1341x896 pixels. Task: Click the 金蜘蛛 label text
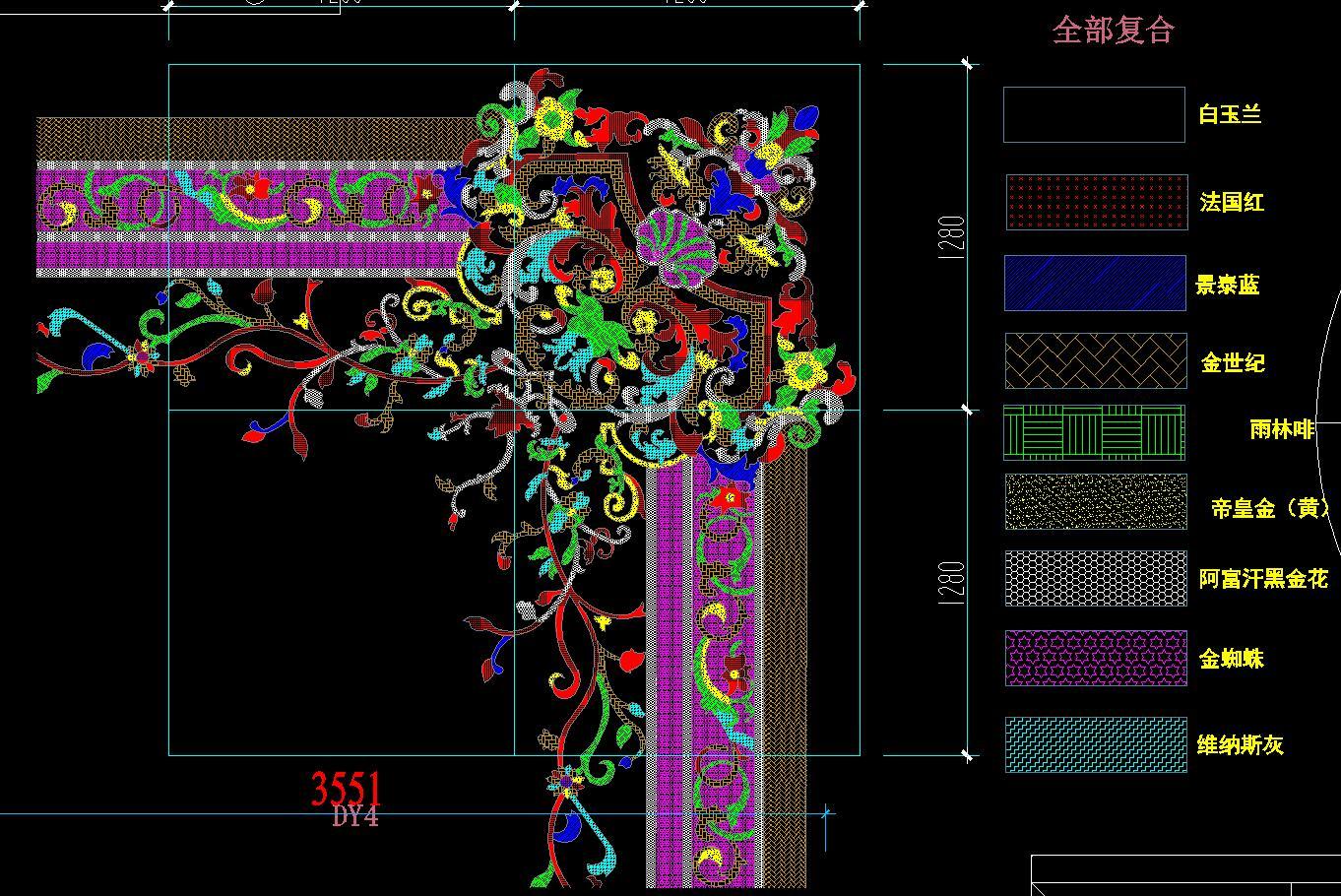coord(1232,659)
